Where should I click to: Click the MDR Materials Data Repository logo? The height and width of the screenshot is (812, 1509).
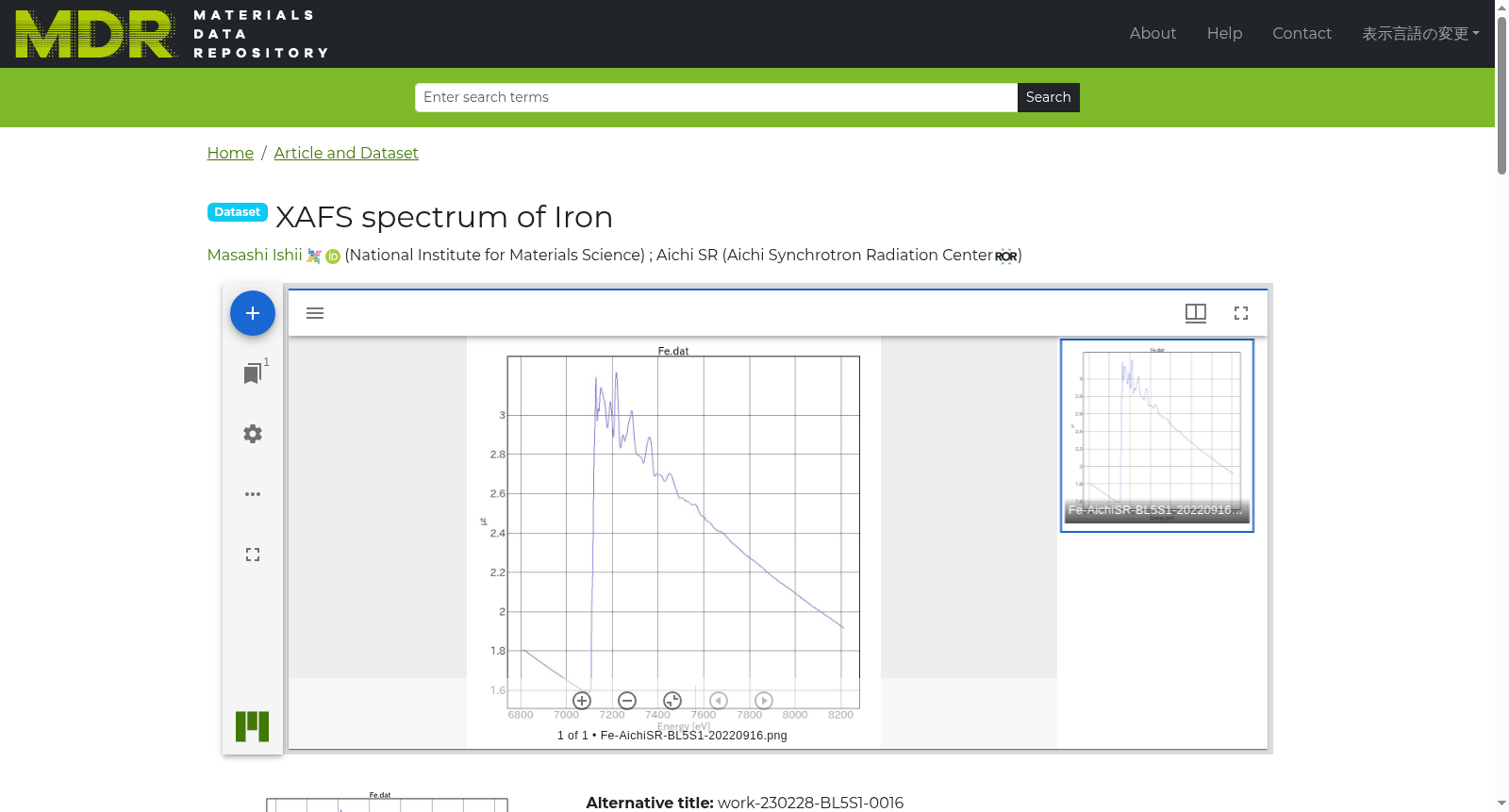pyautogui.click(x=172, y=34)
